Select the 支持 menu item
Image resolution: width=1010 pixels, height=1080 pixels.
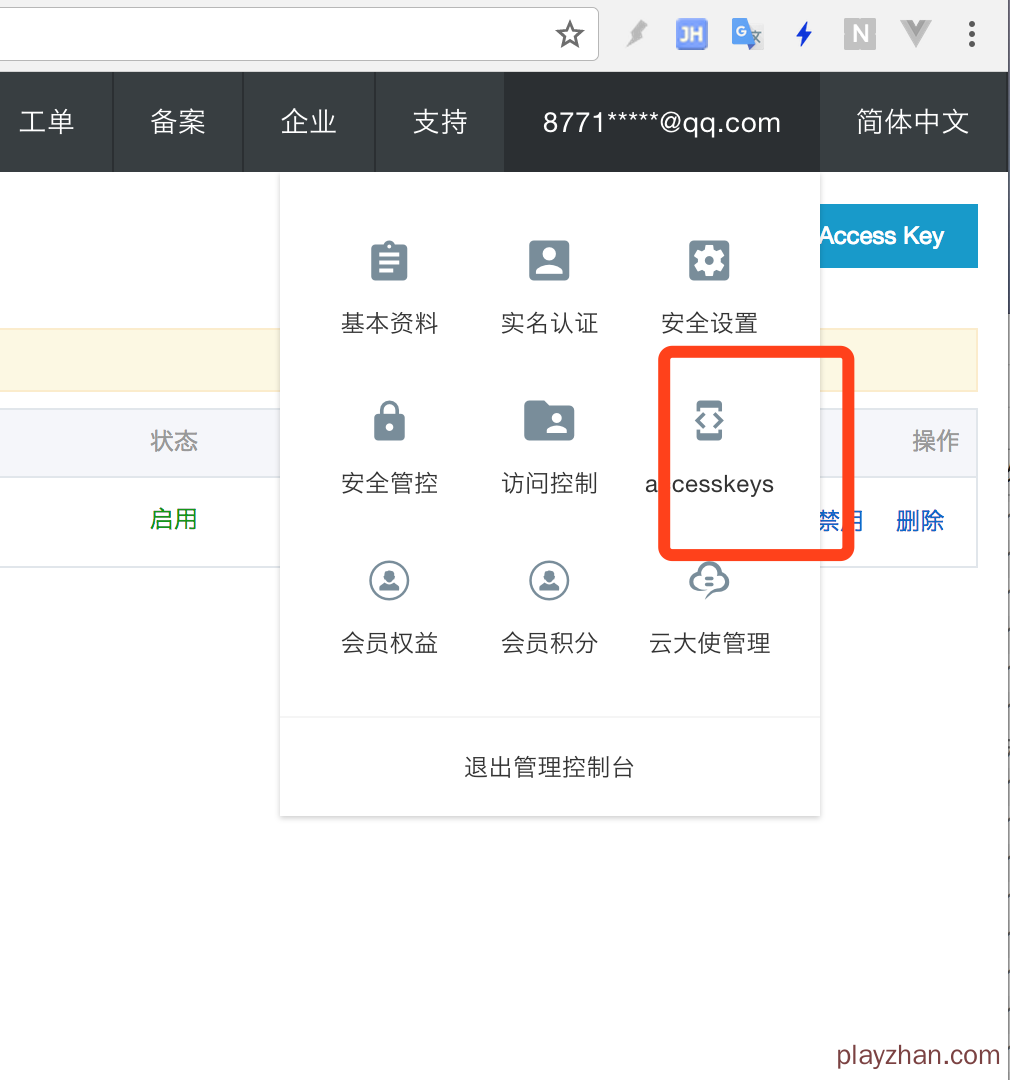pyautogui.click(x=440, y=123)
